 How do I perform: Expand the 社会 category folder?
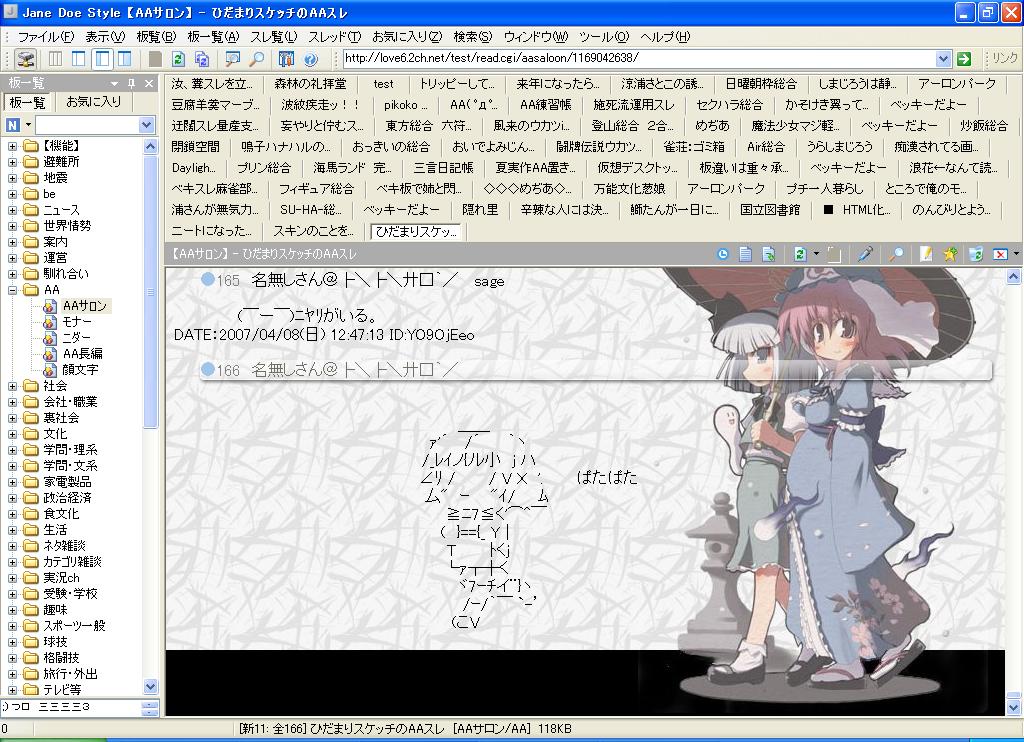tap(12, 386)
